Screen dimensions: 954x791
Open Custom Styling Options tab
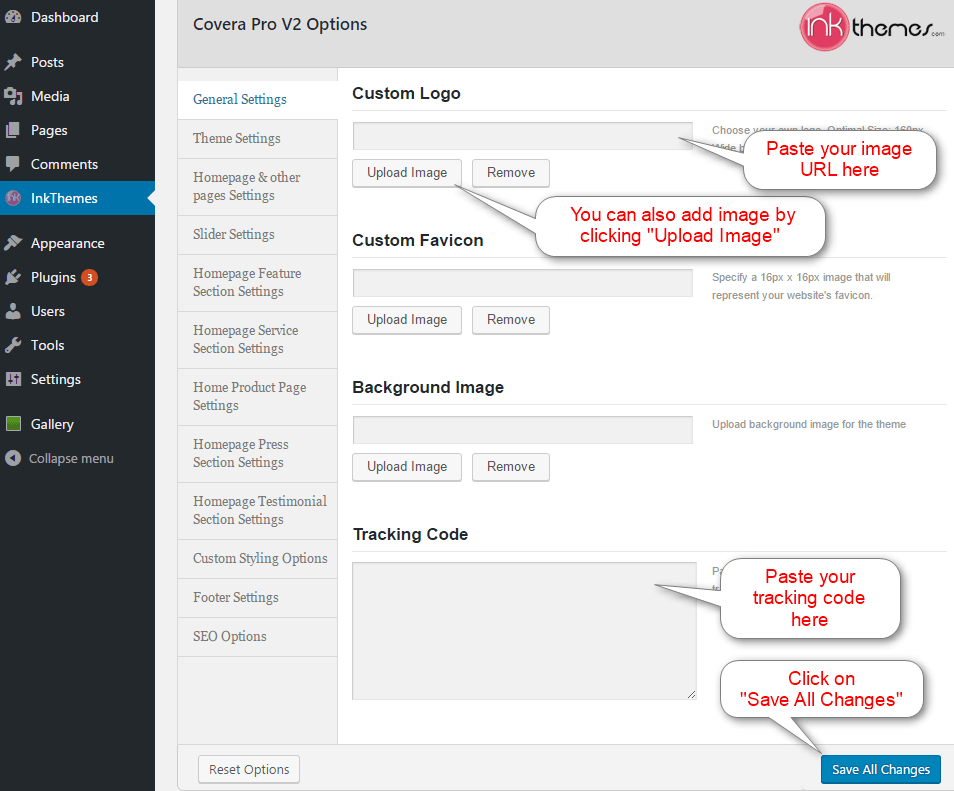point(257,559)
